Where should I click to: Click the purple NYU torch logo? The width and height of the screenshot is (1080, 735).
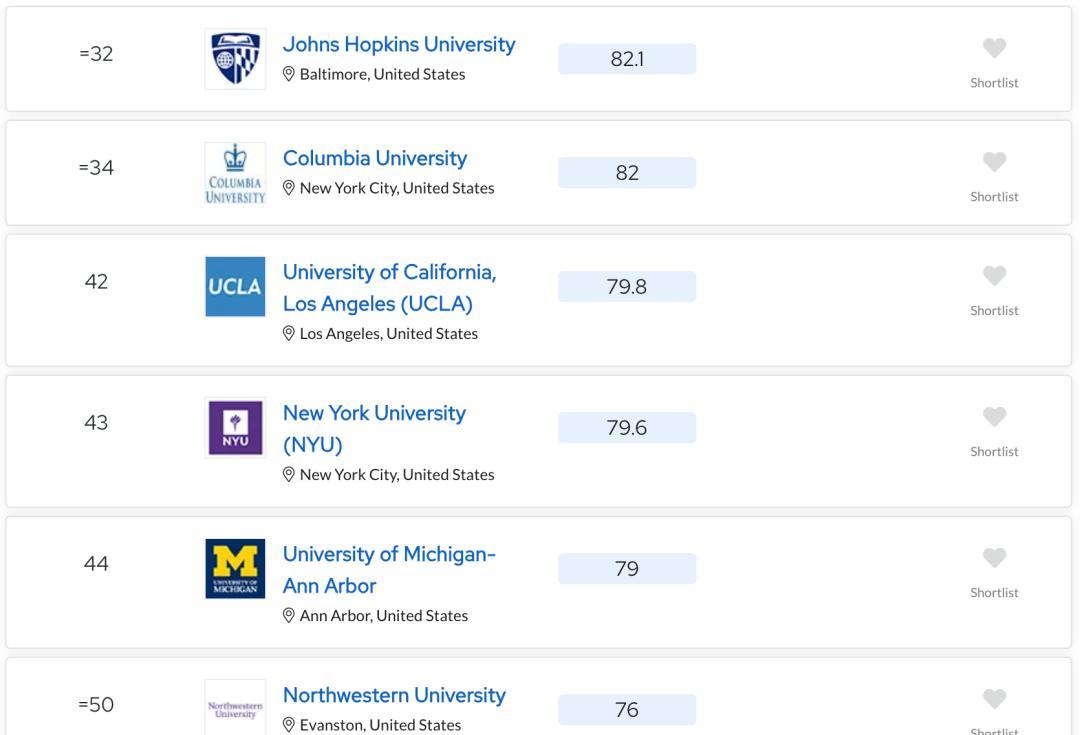[235, 428]
